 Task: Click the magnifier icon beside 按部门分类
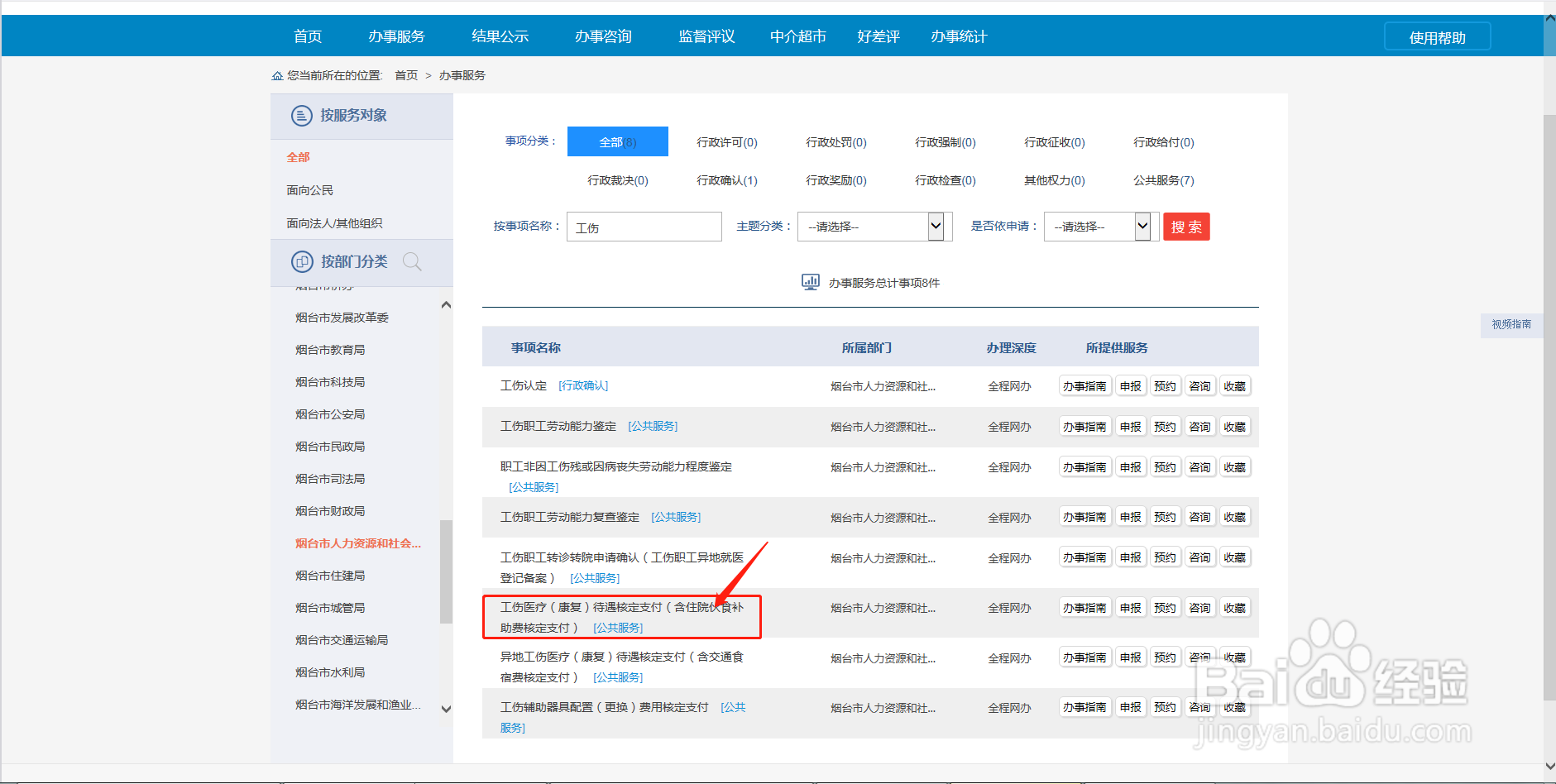coord(412,261)
